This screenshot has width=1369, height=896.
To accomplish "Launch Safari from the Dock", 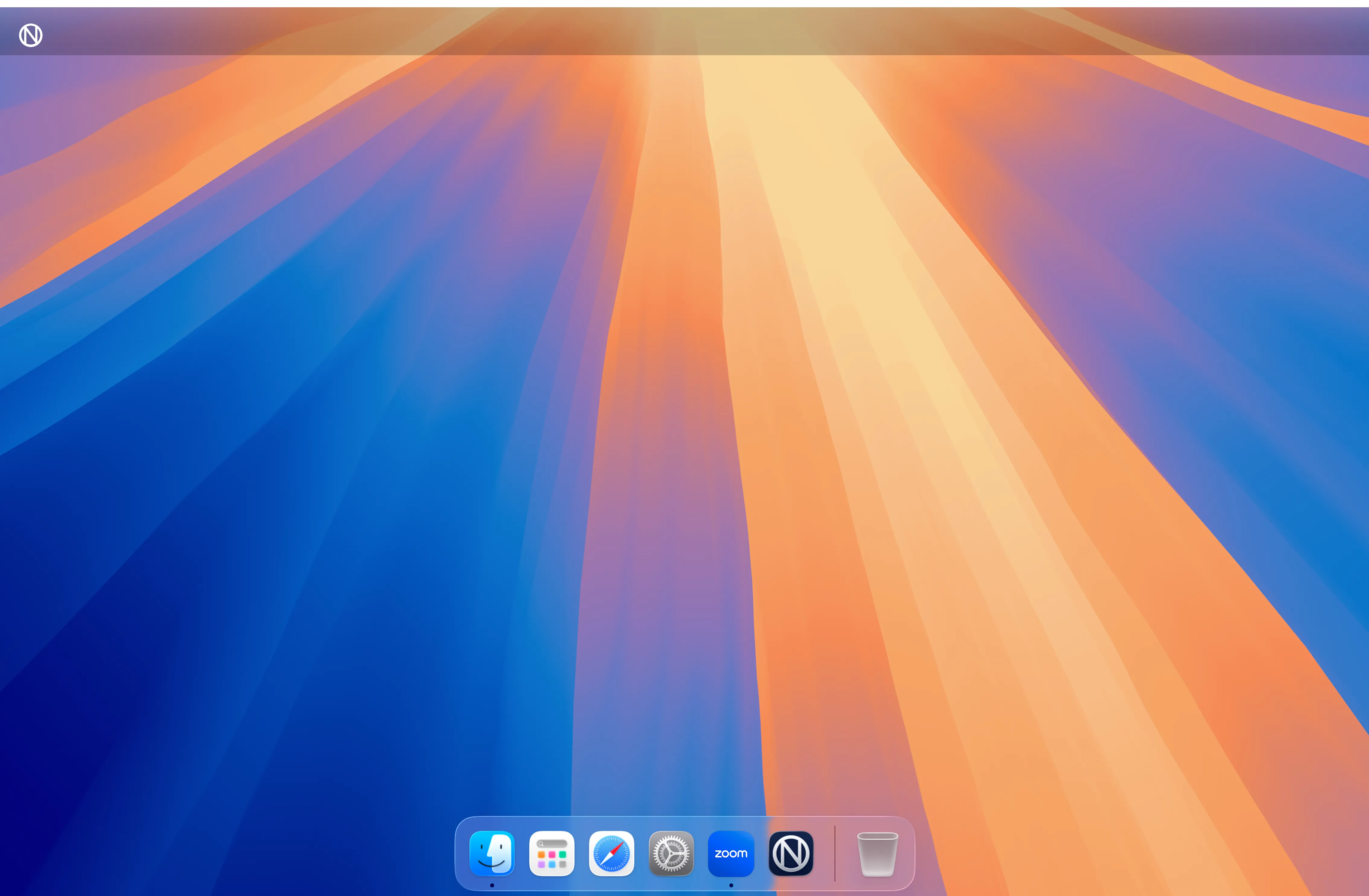I will pos(611,853).
